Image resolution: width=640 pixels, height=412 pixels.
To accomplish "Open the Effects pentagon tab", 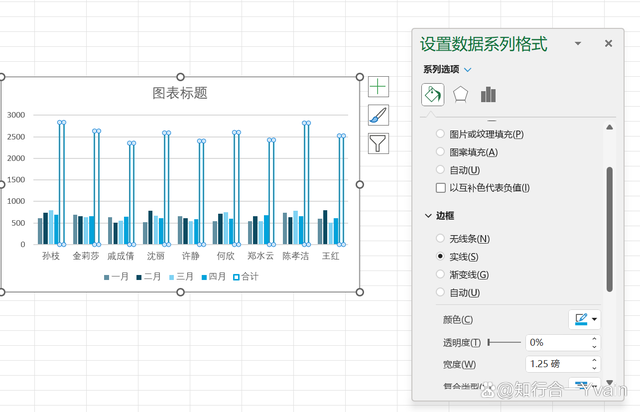I will point(460,95).
